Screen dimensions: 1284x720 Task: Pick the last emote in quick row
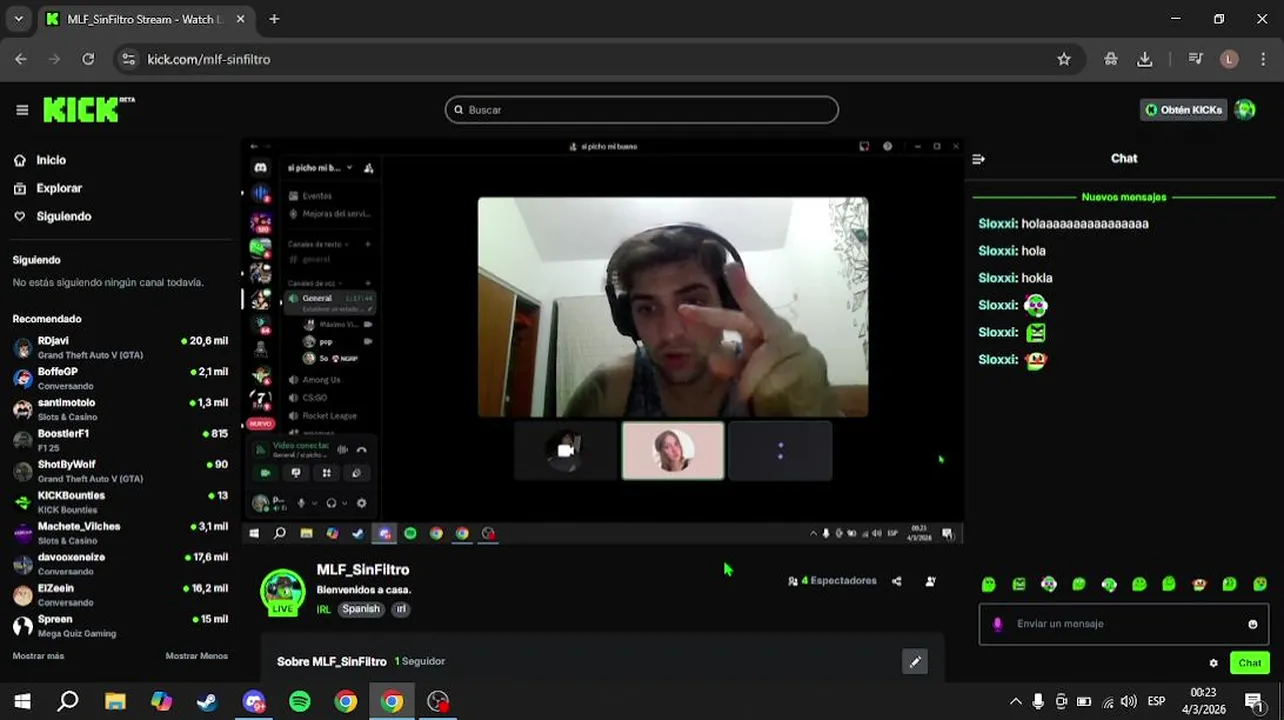(x=1260, y=584)
